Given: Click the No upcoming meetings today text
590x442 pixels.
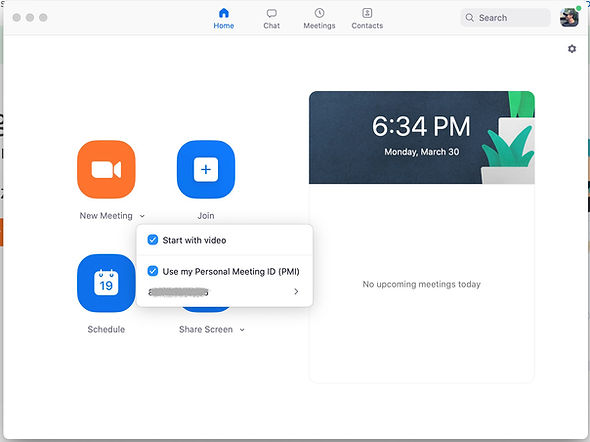Looking at the screenshot, I should pyautogui.click(x=421, y=284).
